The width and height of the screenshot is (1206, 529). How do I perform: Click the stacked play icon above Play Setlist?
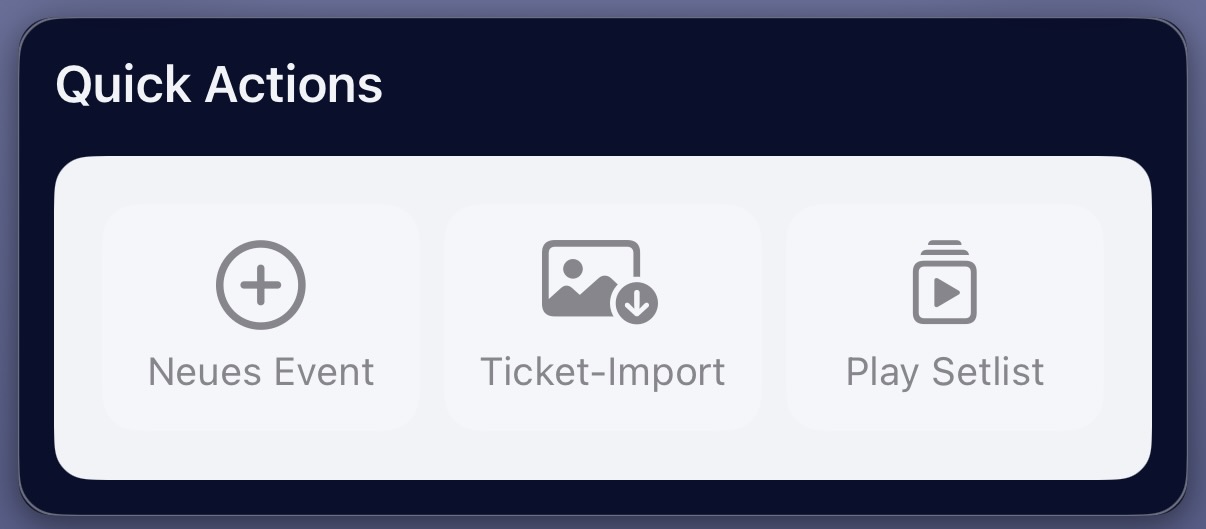[x=945, y=282]
